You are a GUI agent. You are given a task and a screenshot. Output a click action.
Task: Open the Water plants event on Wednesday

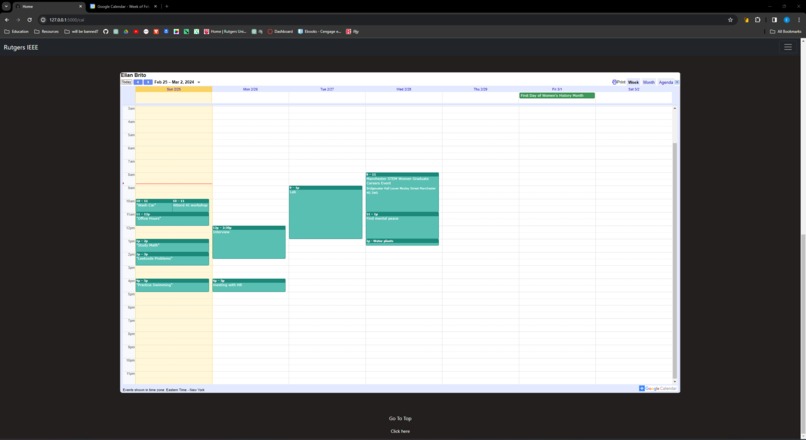[402, 242]
